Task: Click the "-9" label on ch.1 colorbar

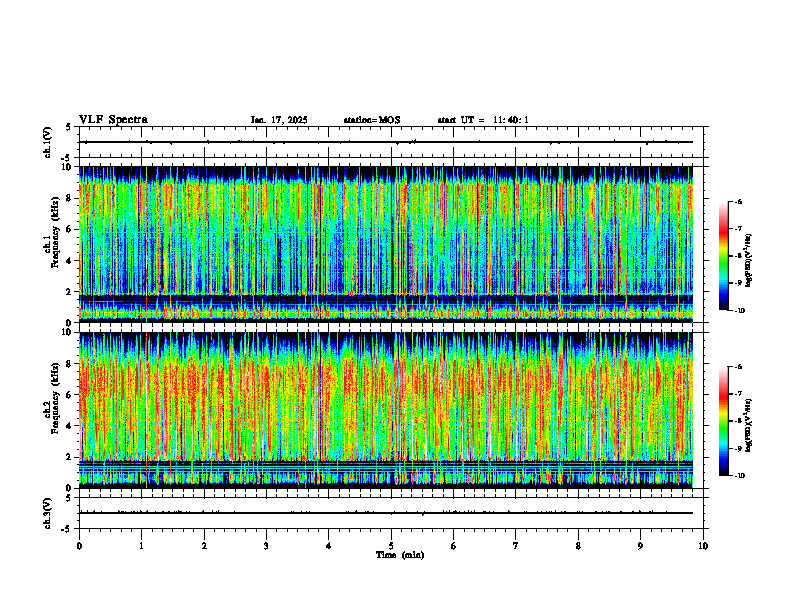Action: (738, 283)
